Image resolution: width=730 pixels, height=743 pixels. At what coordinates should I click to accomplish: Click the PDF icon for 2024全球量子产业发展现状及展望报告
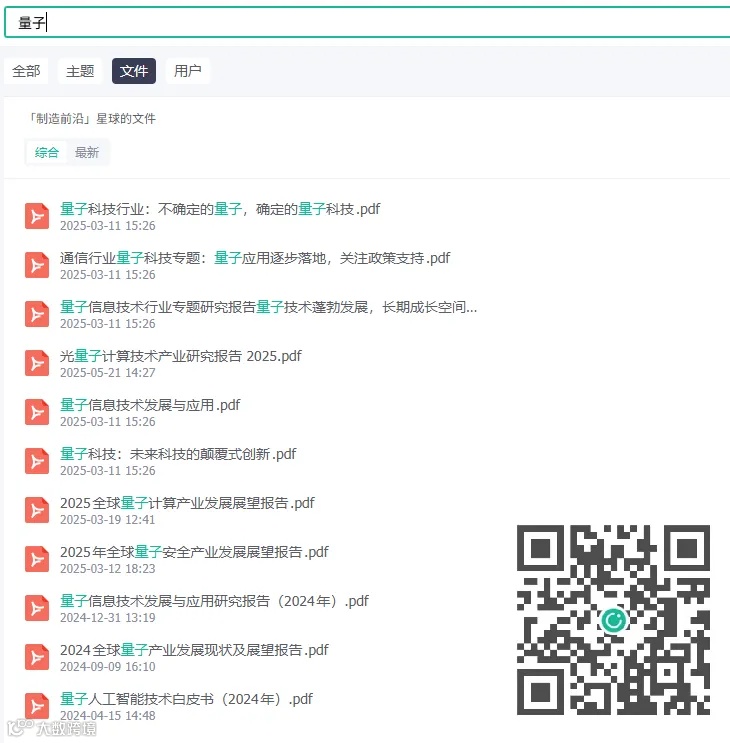click(x=37, y=657)
